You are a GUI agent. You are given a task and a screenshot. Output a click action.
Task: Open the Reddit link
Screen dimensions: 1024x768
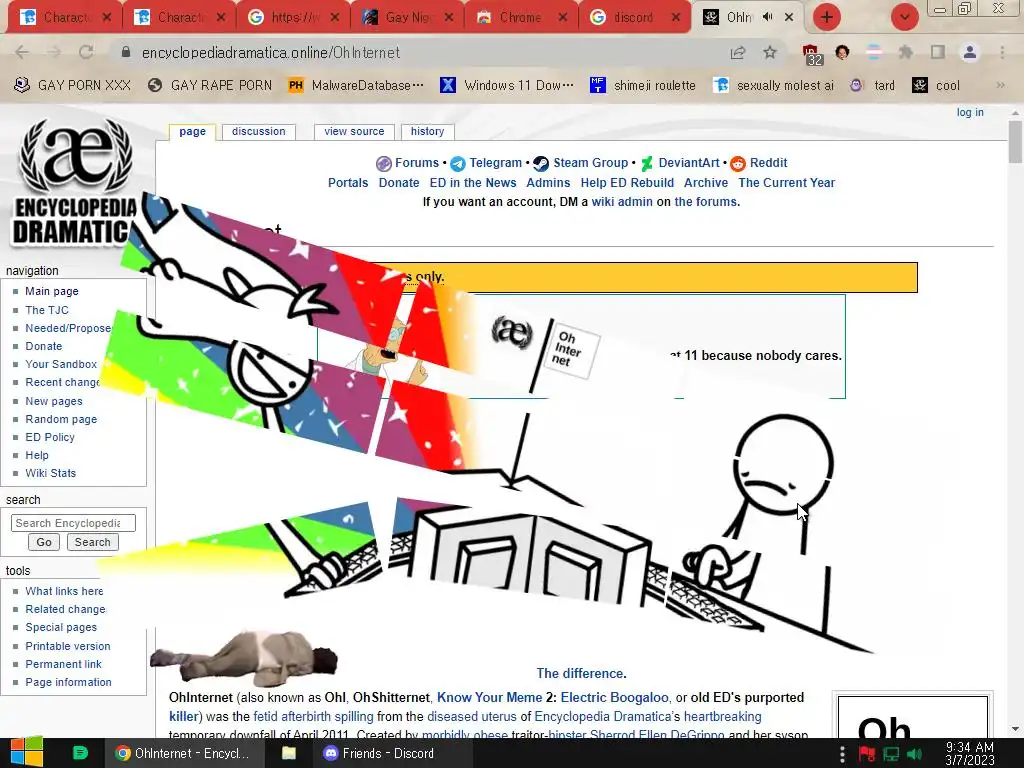coord(768,163)
